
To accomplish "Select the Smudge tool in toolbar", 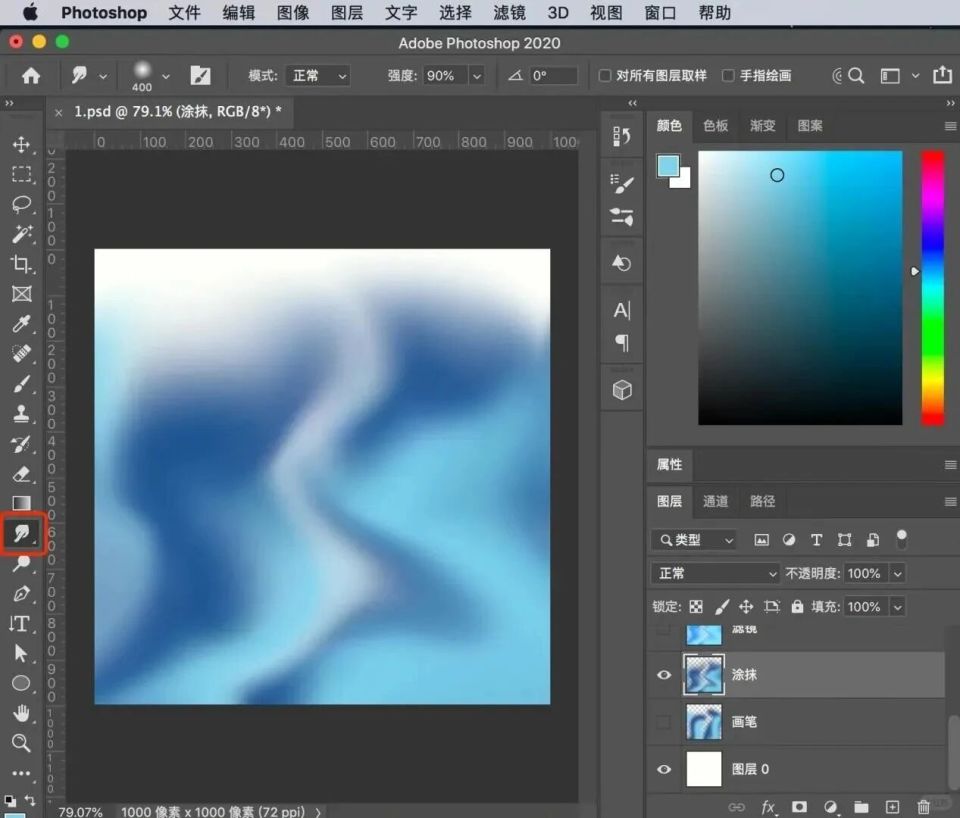I will (21, 534).
